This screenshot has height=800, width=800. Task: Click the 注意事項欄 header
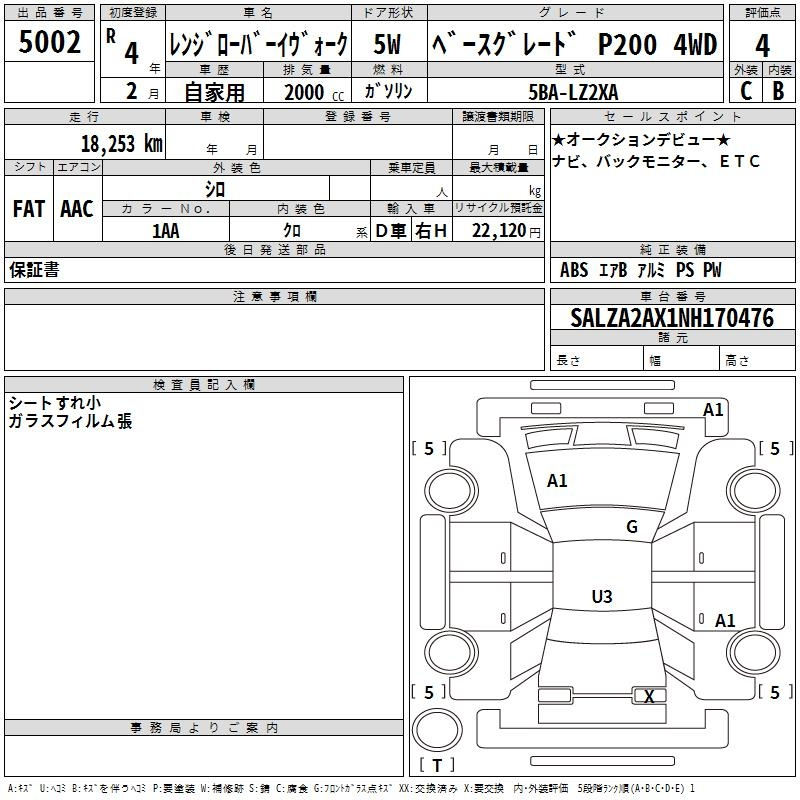coord(274,296)
